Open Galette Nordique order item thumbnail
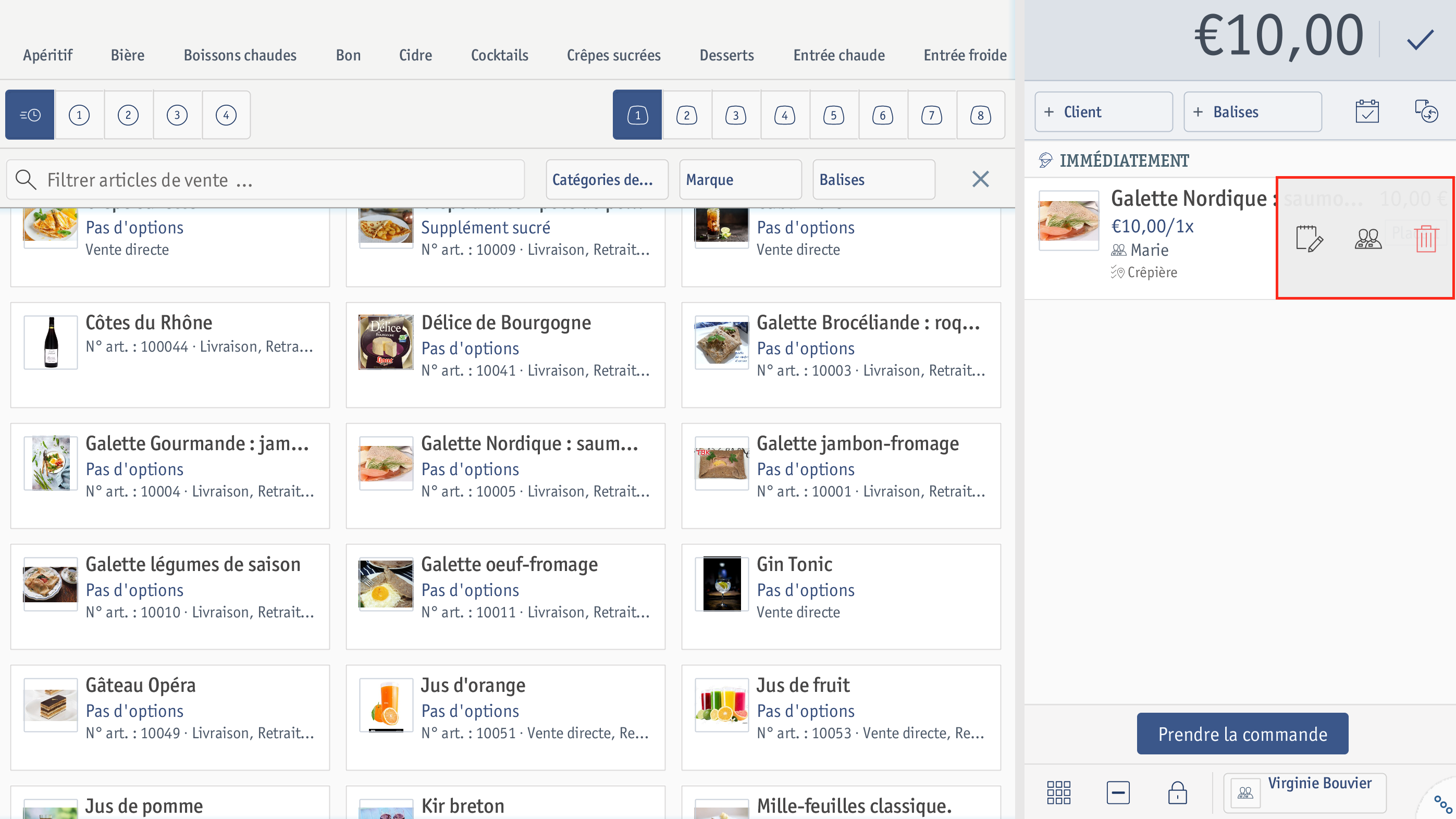The image size is (1456, 819). (x=1069, y=220)
